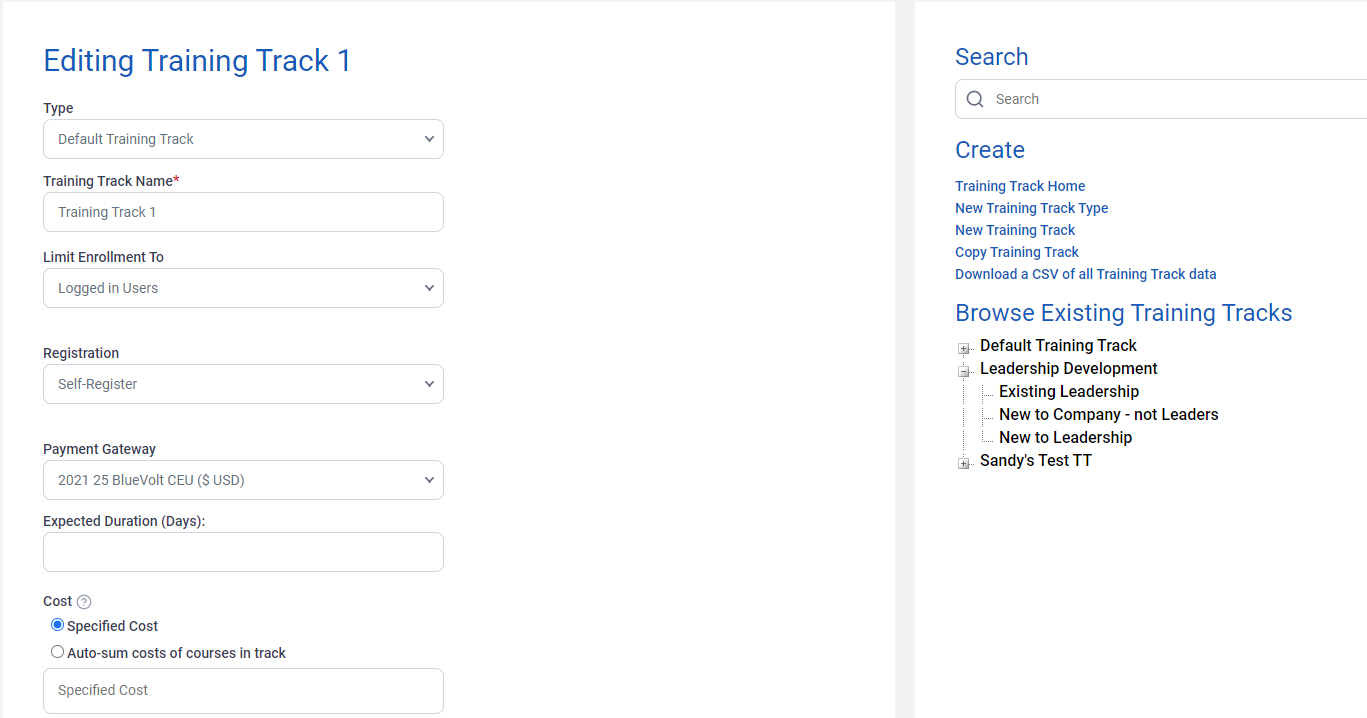This screenshot has width=1367, height=718.
Task: Open the Limit Enrollment To dropdown
Action: (x=243, y=288)
